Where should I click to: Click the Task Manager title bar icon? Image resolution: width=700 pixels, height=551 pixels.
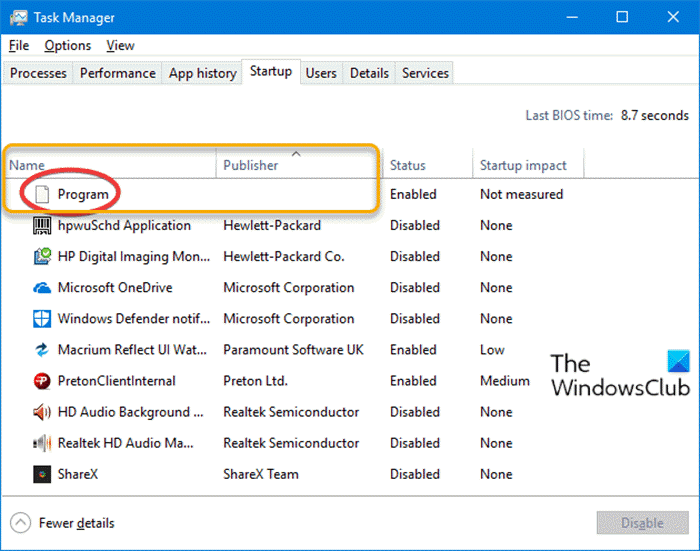pos(18,17)
